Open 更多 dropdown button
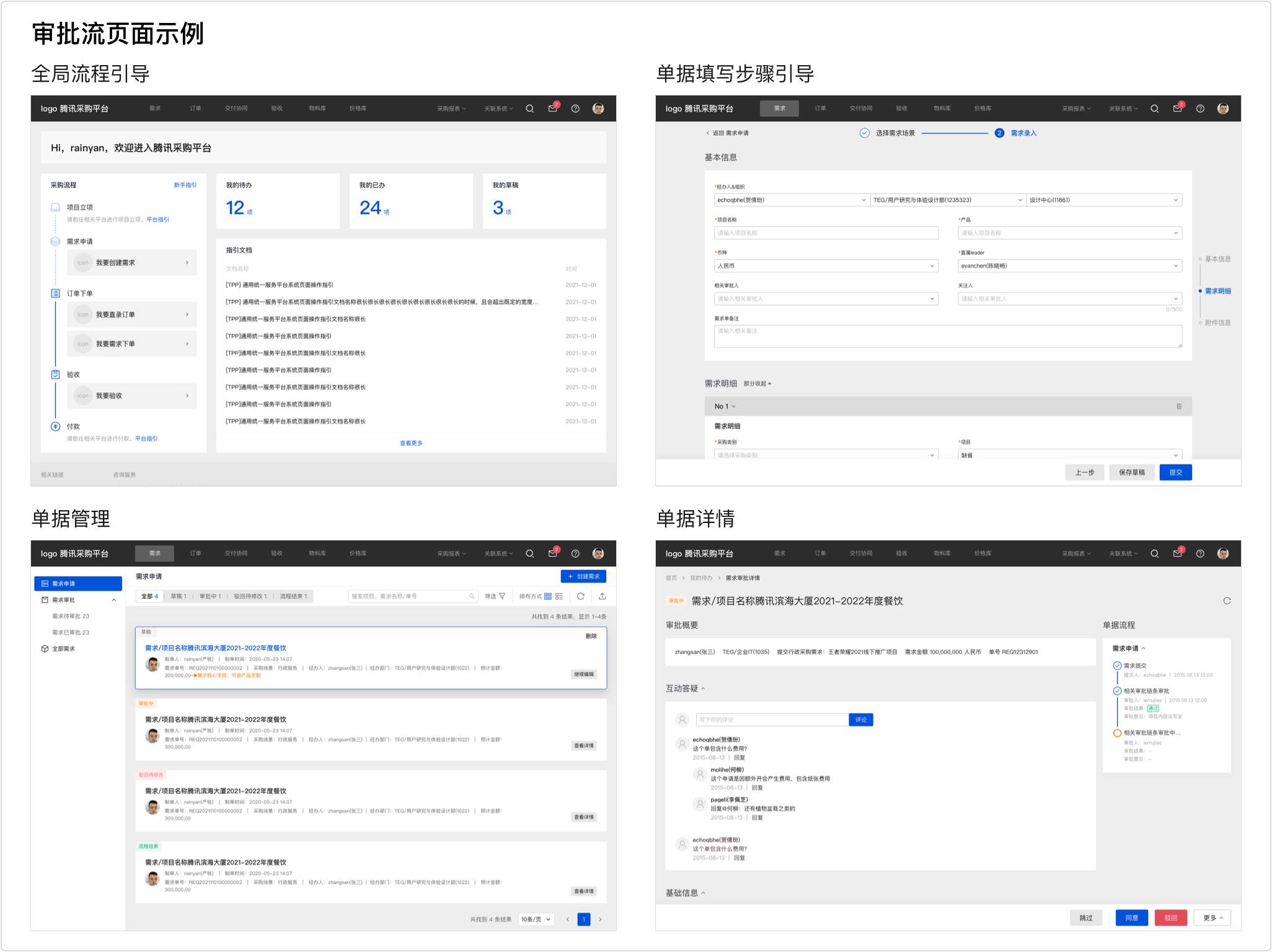1272x952 pixels. pyautogui.click(x=1213, y=918)
